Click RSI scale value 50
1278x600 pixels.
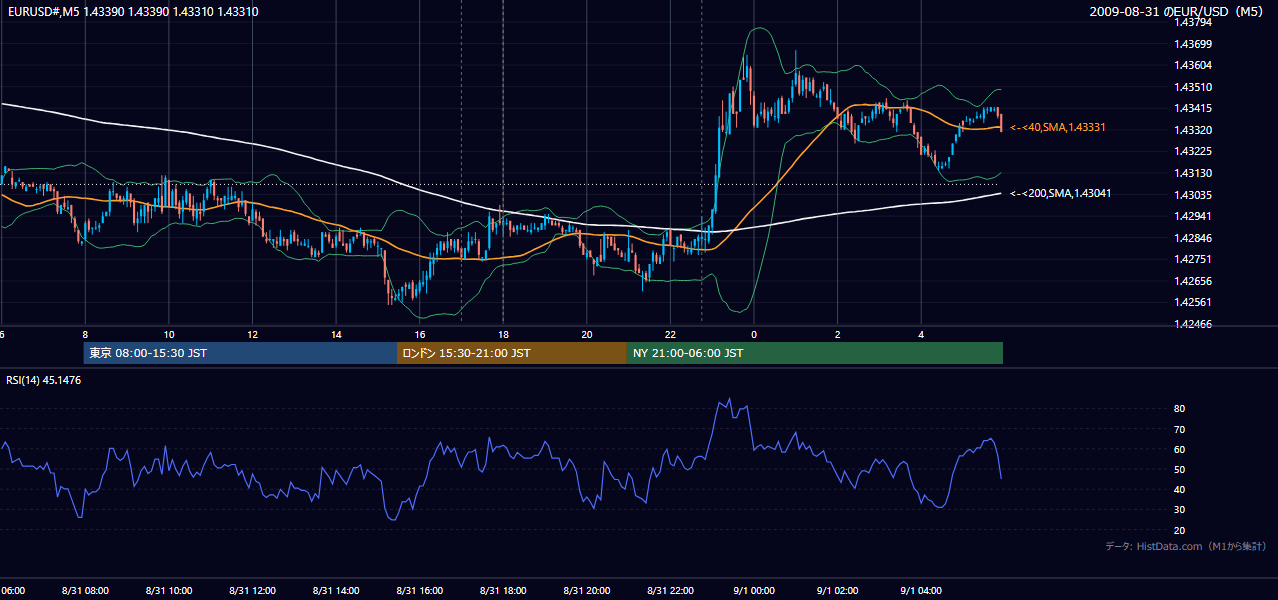click(x=1179, y=469)
